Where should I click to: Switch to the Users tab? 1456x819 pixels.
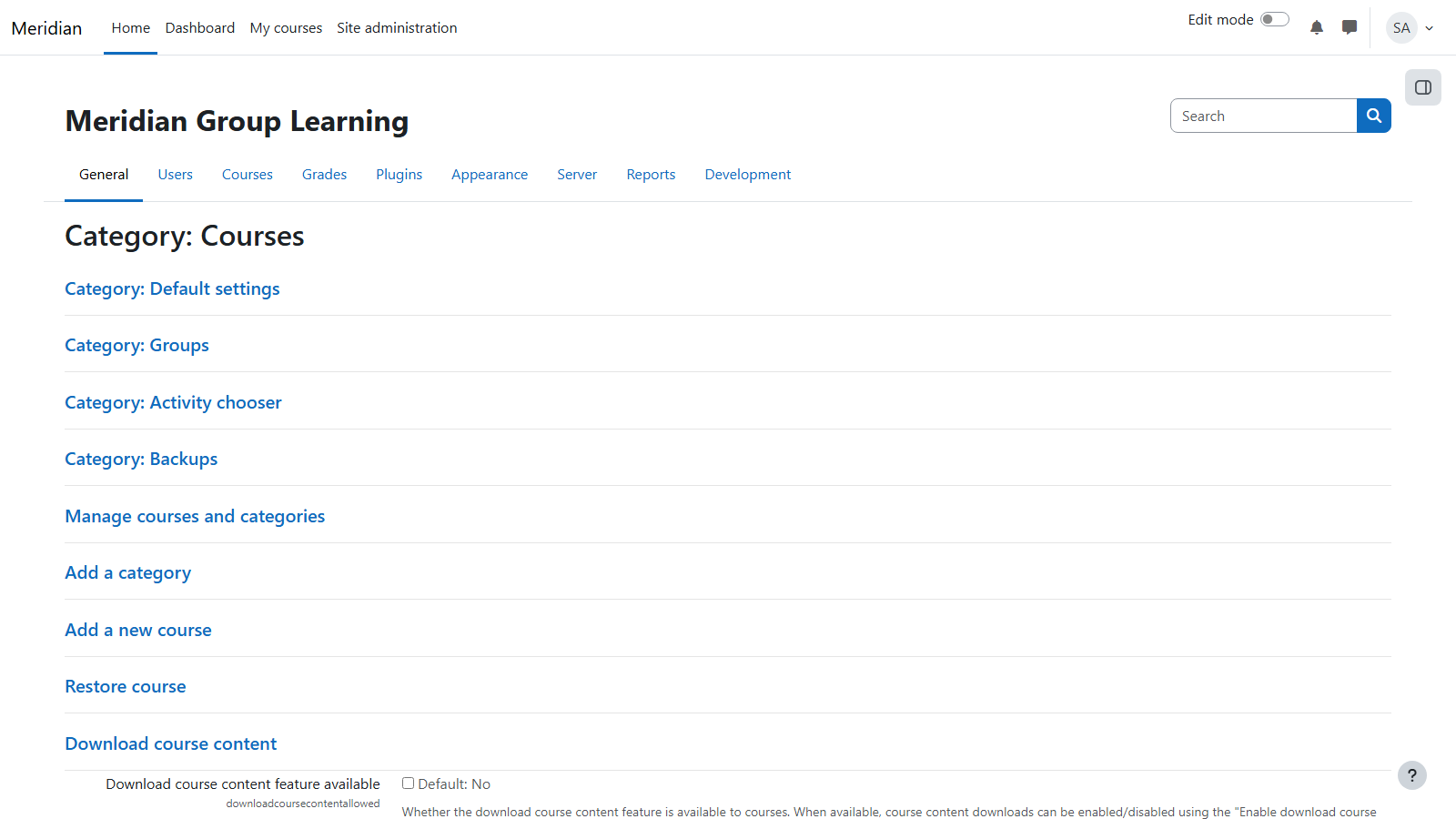coord(176,174)
